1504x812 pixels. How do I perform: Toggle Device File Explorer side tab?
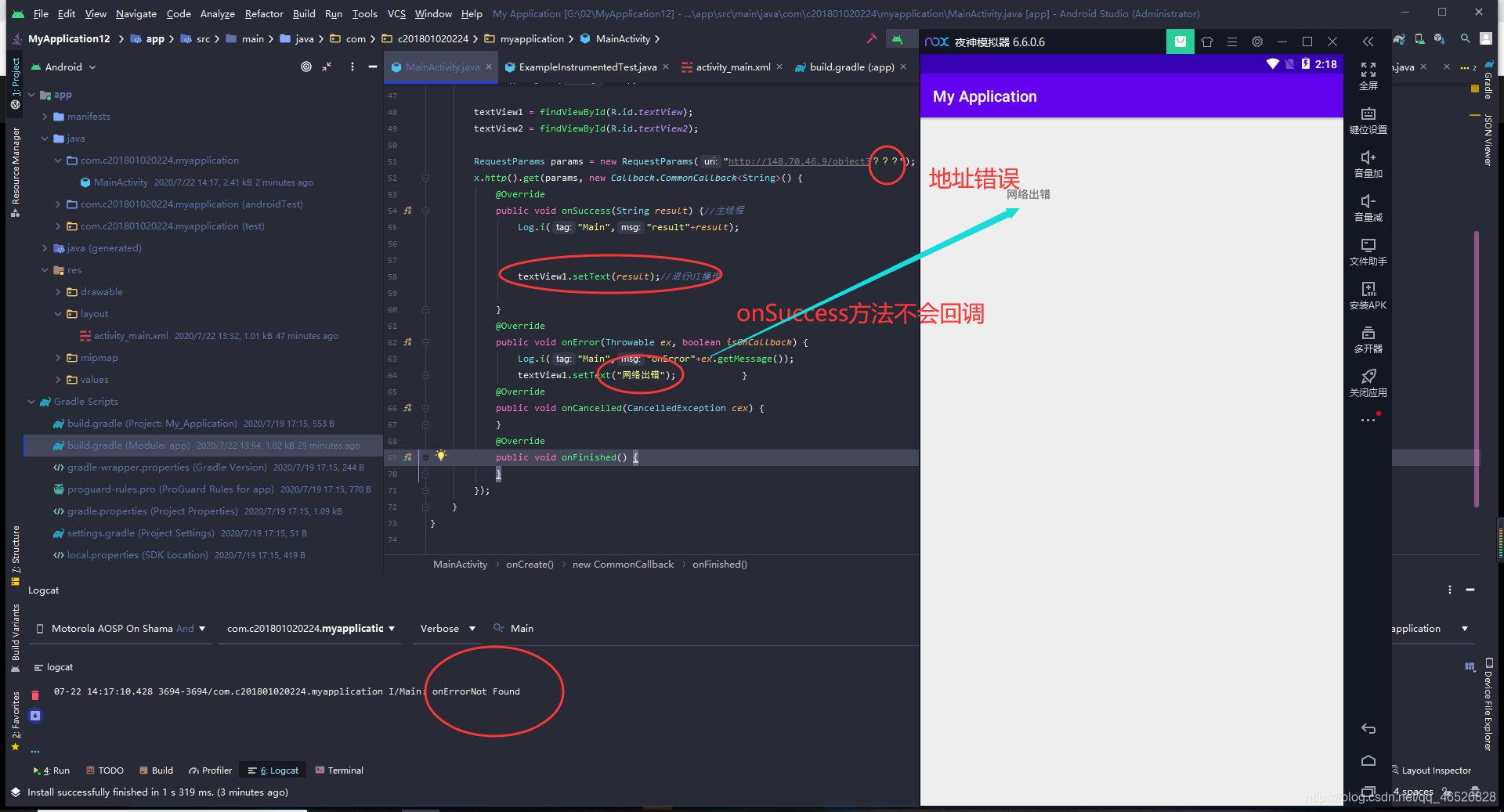coord(1488,705)
